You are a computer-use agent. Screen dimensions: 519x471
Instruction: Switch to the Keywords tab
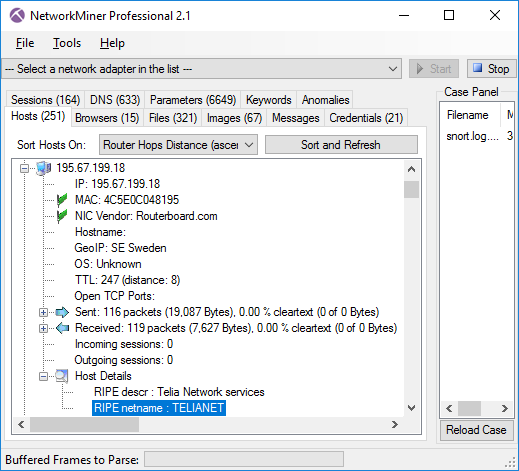point(269,100)
